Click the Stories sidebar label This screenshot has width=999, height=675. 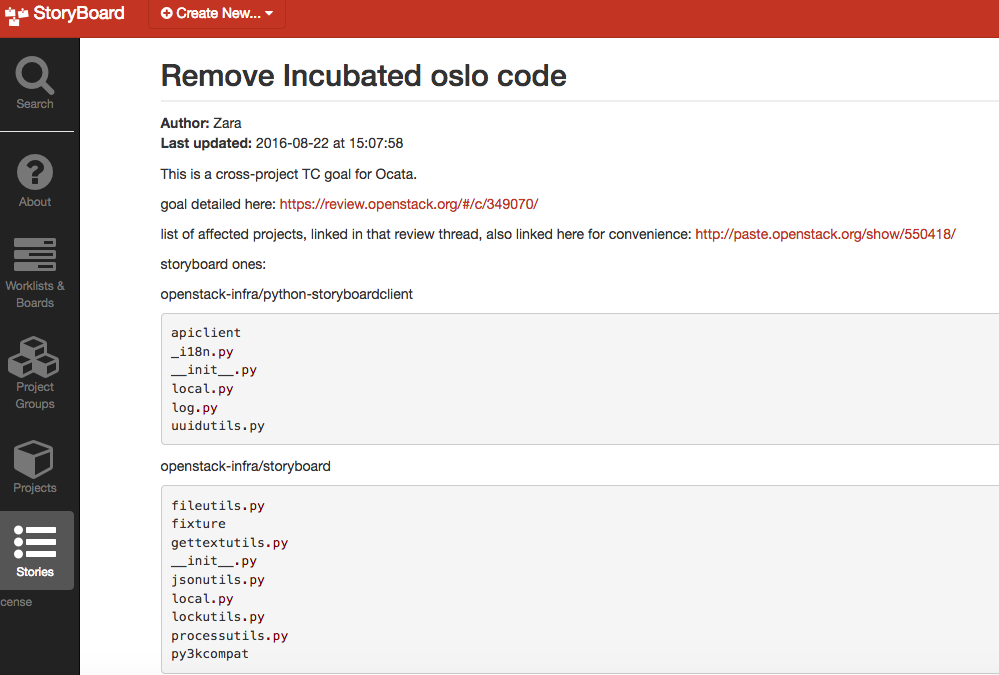(x=35, y=572)
